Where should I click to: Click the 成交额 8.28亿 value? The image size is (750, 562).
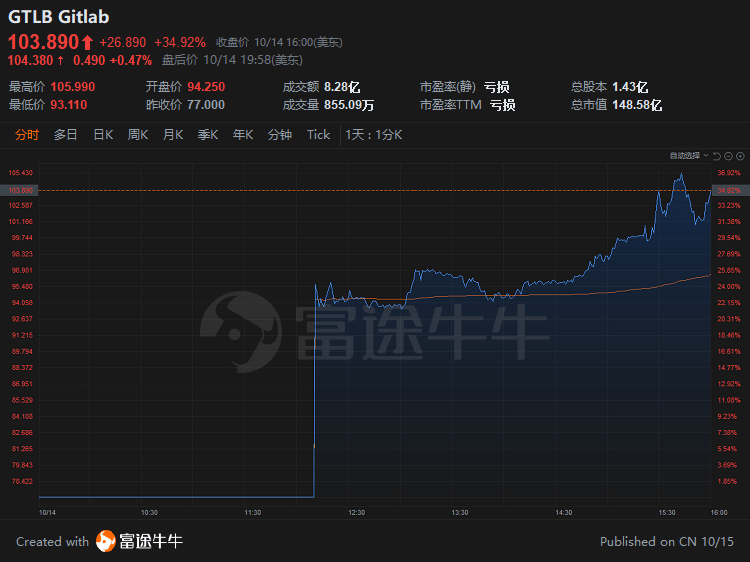tap(342, 87)
